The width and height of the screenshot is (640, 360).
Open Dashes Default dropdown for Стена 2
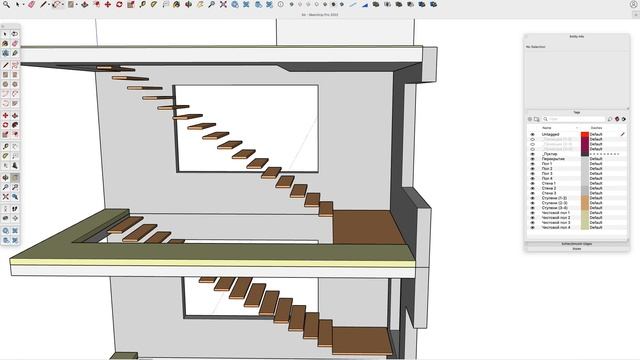coord(596,188)
